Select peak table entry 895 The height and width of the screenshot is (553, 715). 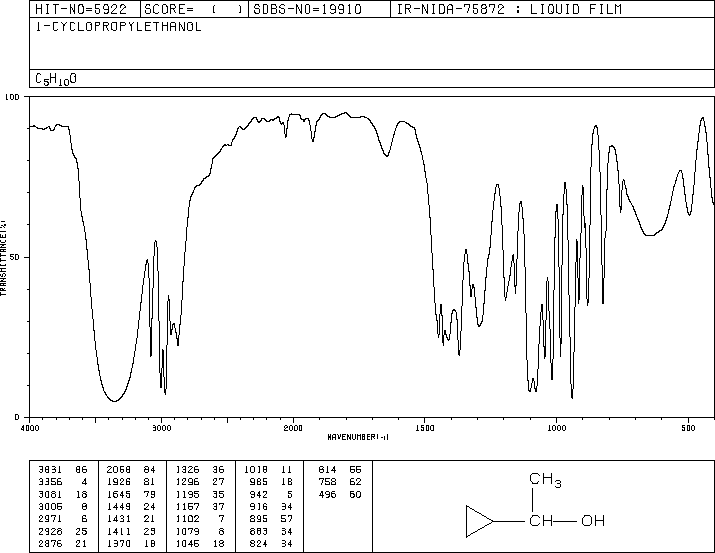point(271,519)
